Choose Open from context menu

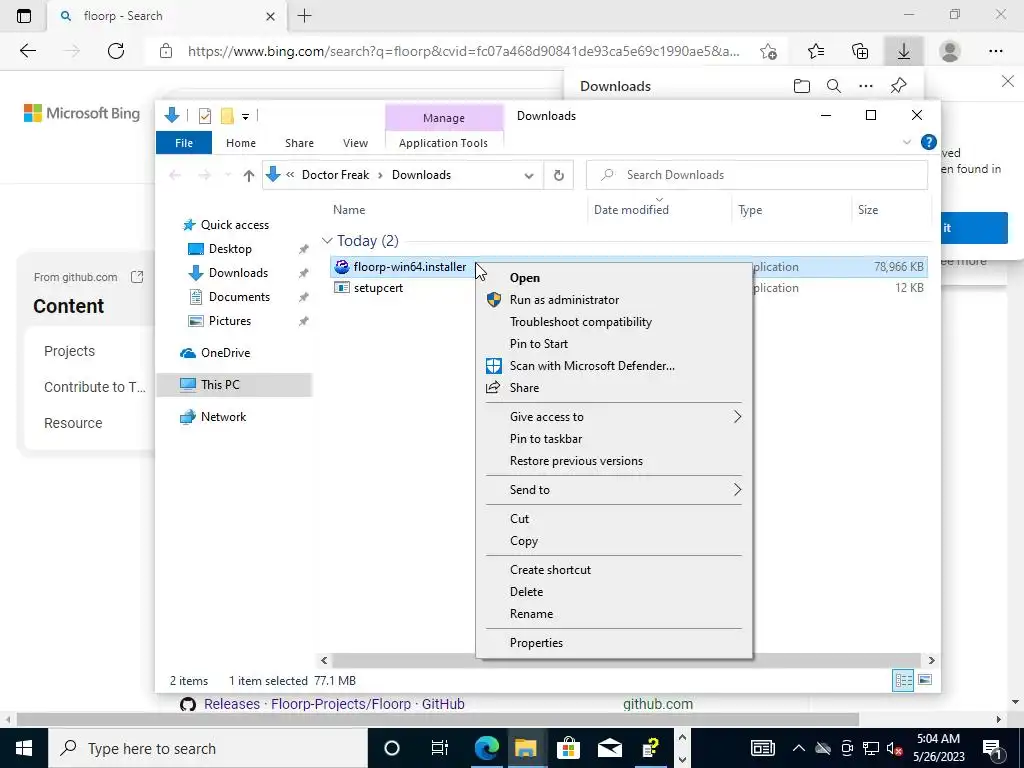[x=614, y=278]
